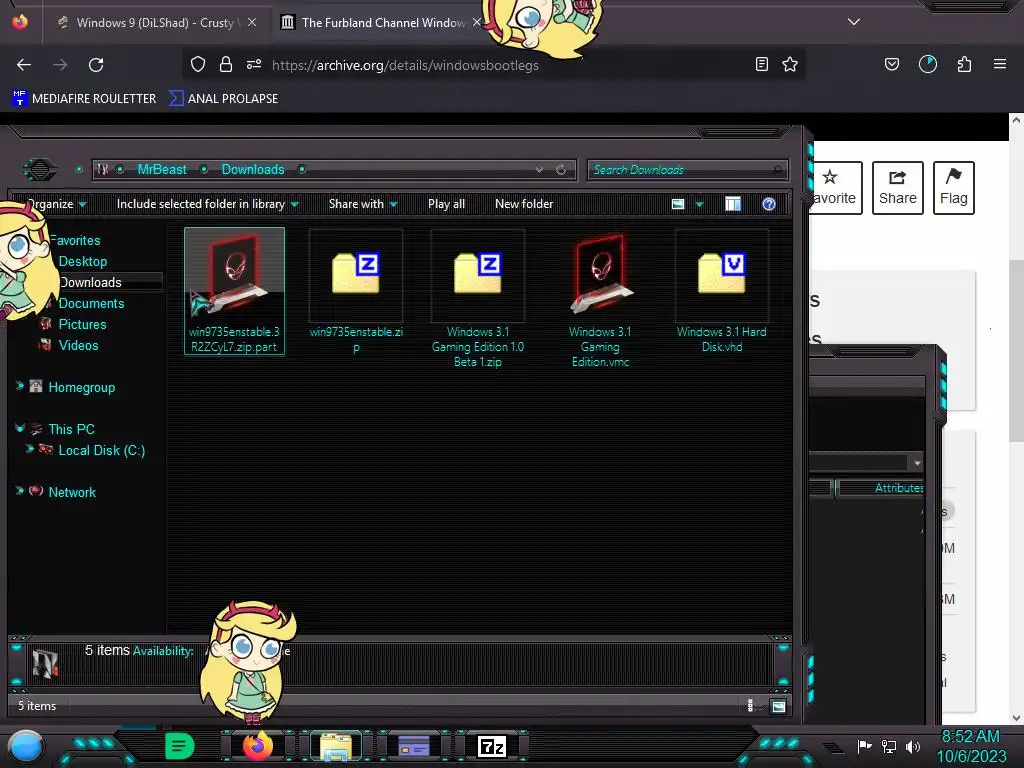The height and width of the screenshot is (768, 1024).
Task: Open the tracking protection shield icon
Action: point(198,64)
